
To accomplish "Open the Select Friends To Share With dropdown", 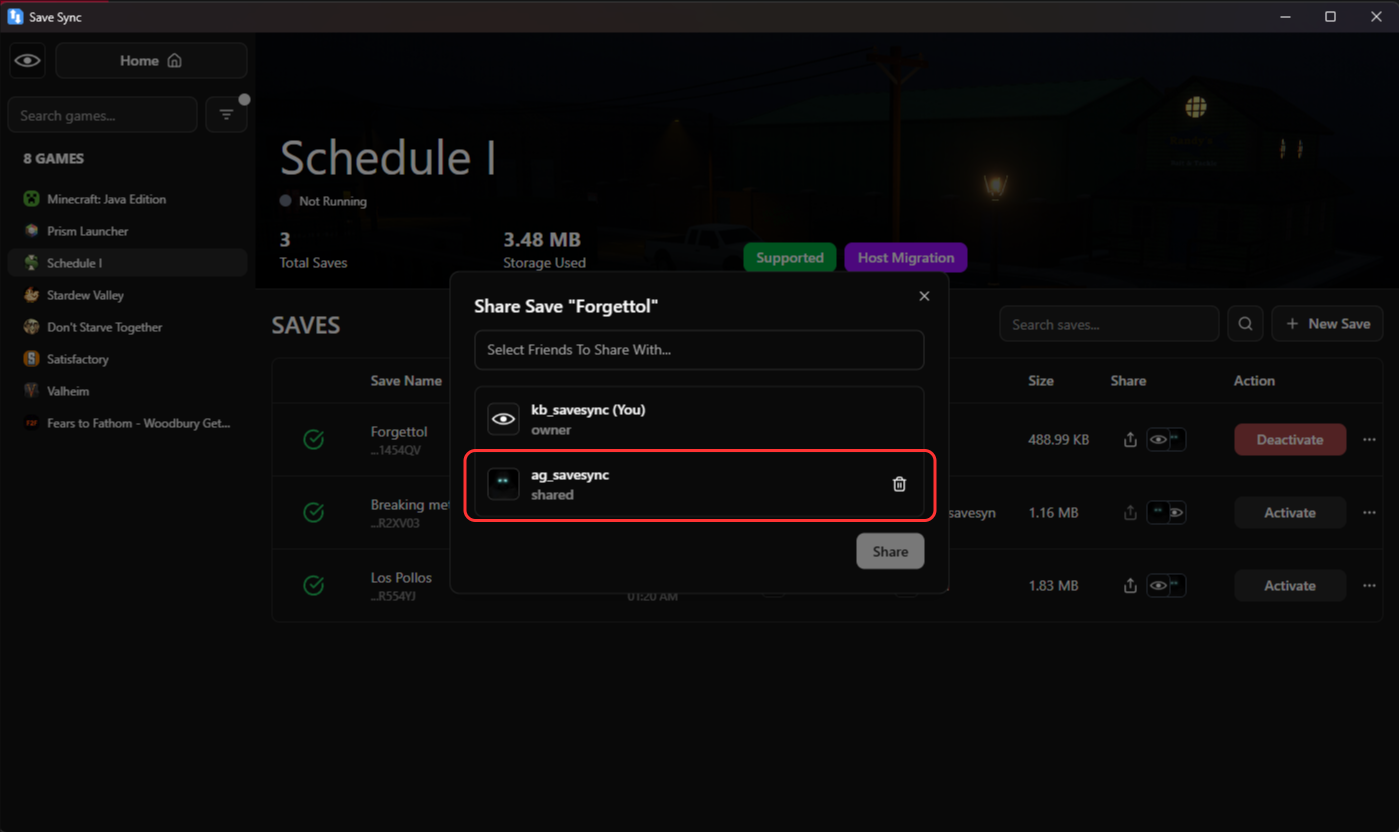I will click(x=699, y=350).
